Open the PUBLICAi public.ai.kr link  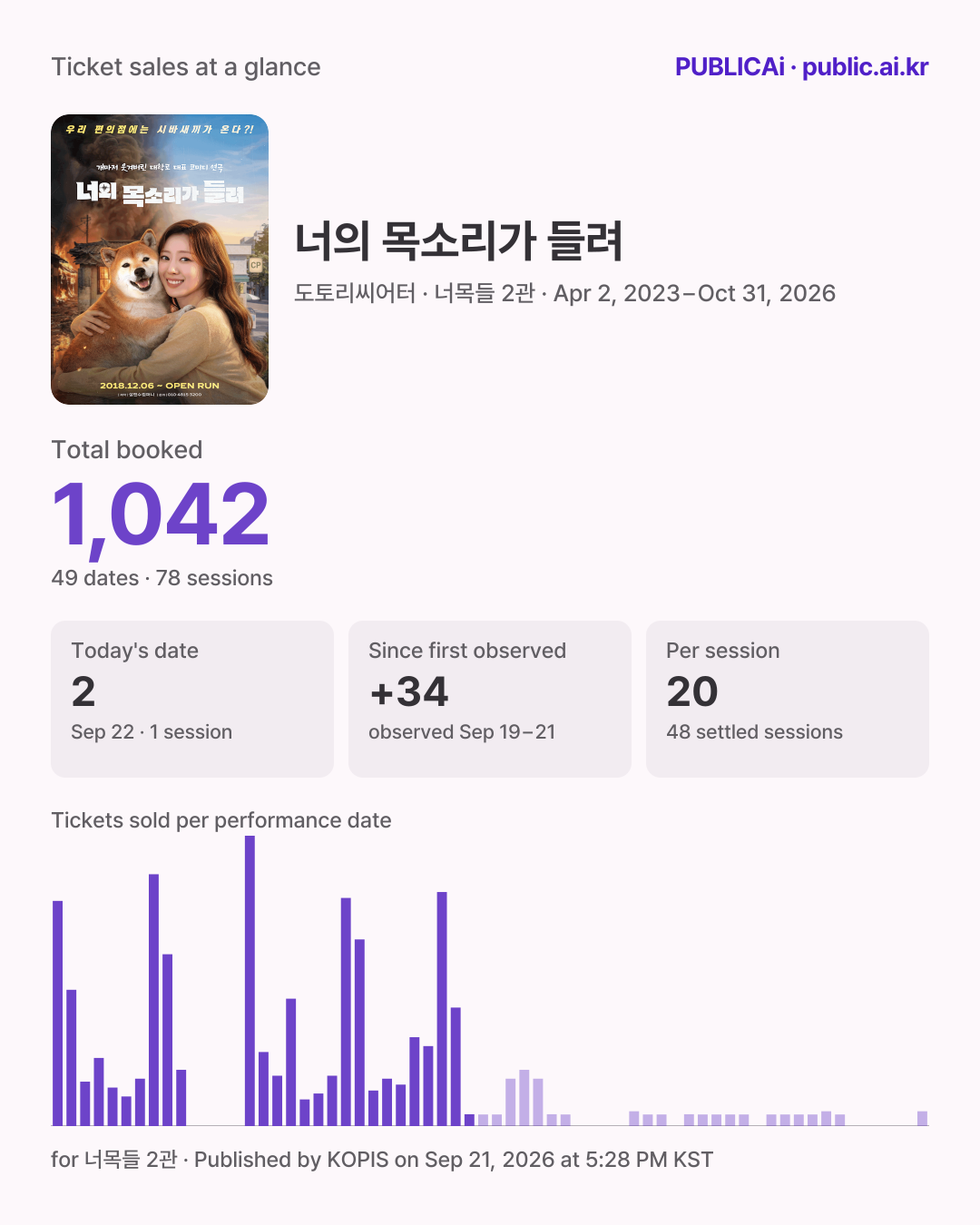click(x=801, y=67)
